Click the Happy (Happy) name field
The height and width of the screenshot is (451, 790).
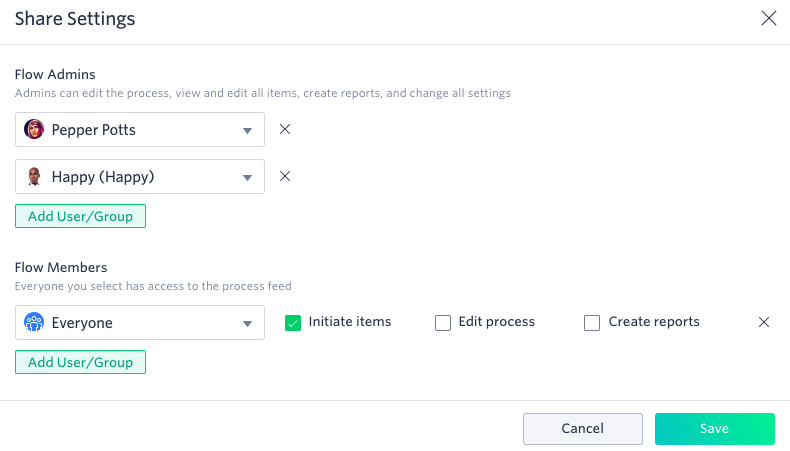[x=140, y=176]
